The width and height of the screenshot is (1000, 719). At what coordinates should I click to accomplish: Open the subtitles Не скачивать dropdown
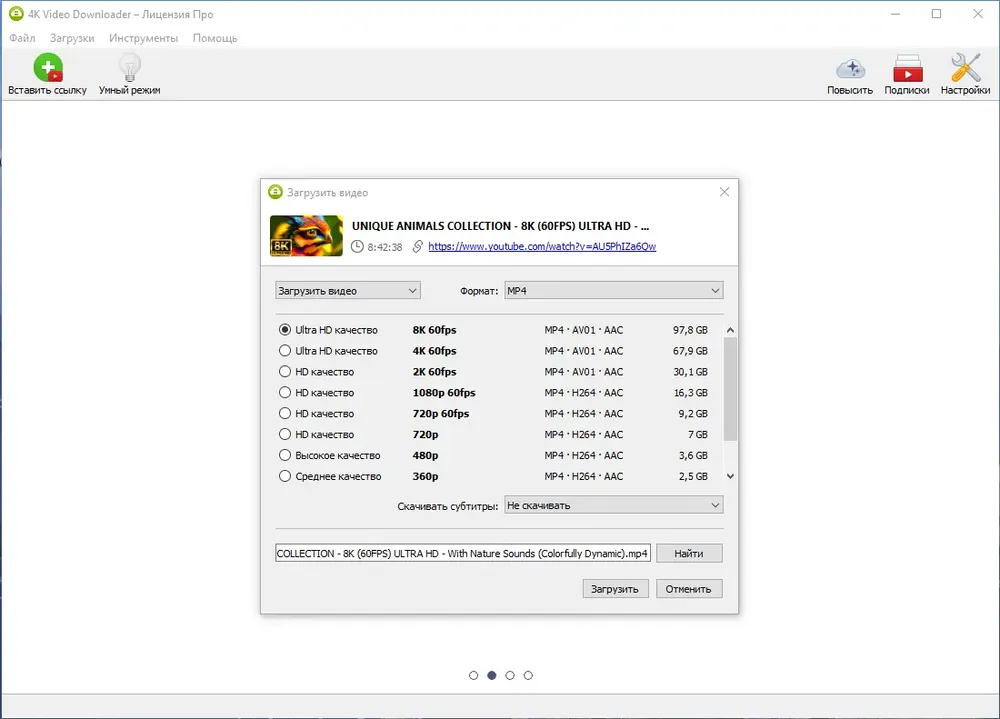[x=613, y=506]
